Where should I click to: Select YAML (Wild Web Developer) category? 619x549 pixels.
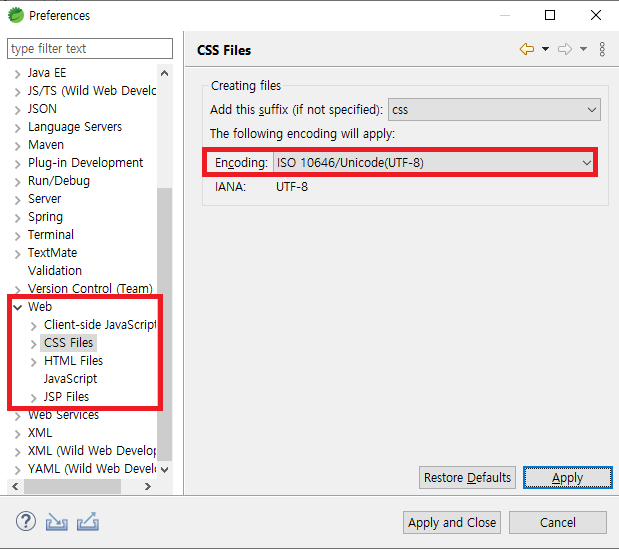[x=92, y=468]
